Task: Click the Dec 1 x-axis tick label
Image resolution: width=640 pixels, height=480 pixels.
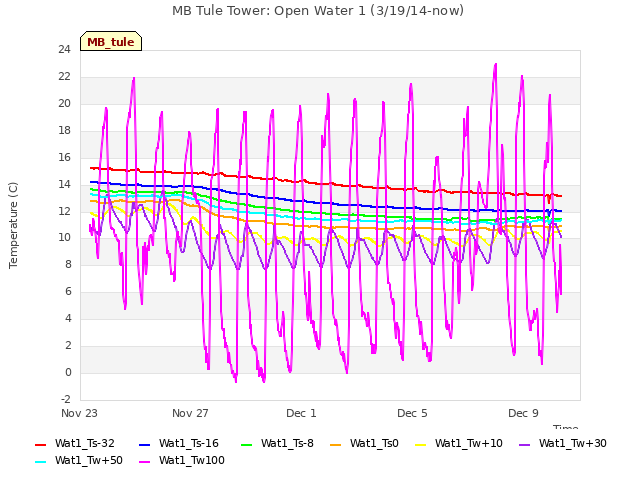Action: pos(301,413)
